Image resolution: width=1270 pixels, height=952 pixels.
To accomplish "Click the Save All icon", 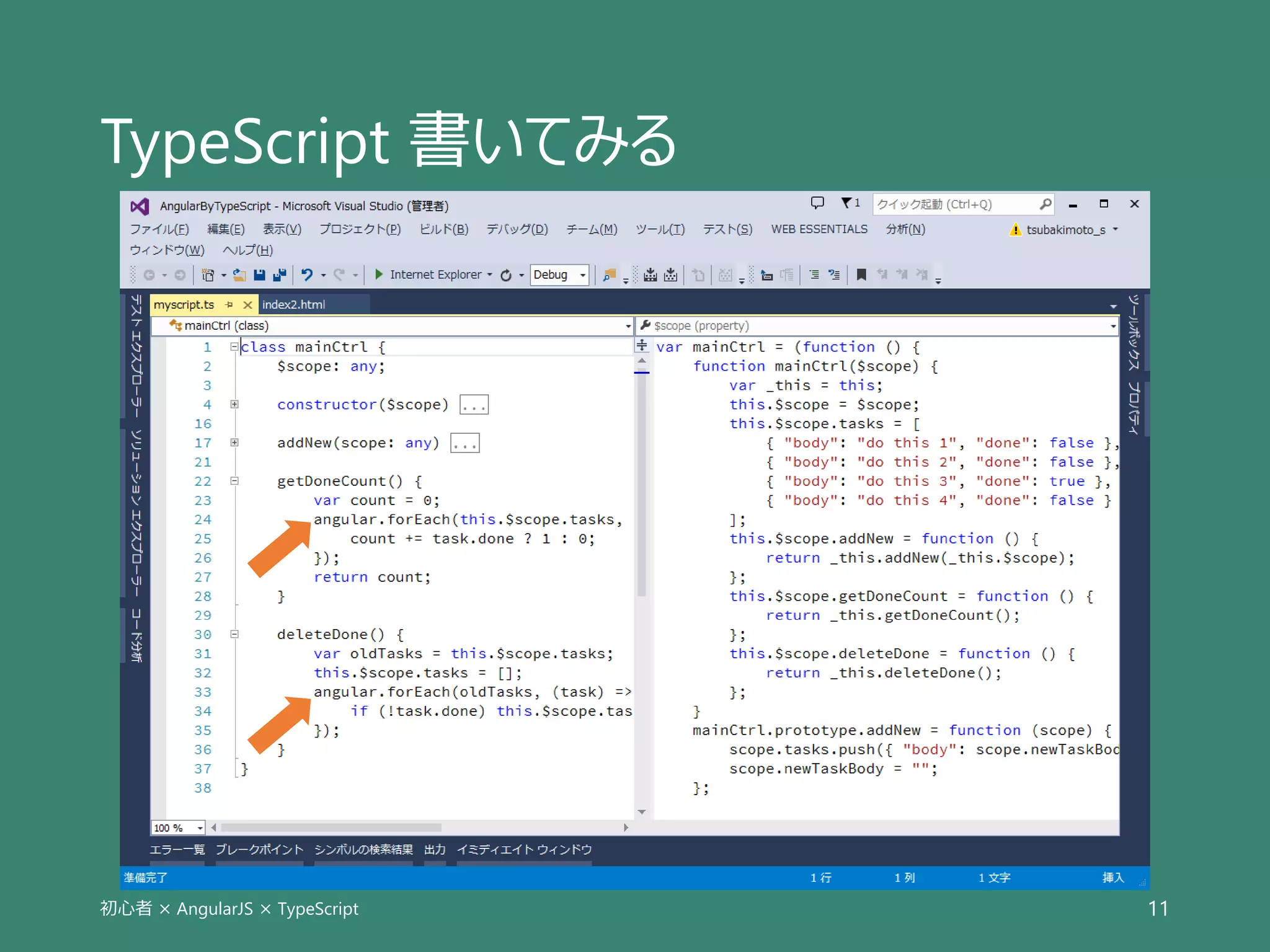I will coord(280,275).
